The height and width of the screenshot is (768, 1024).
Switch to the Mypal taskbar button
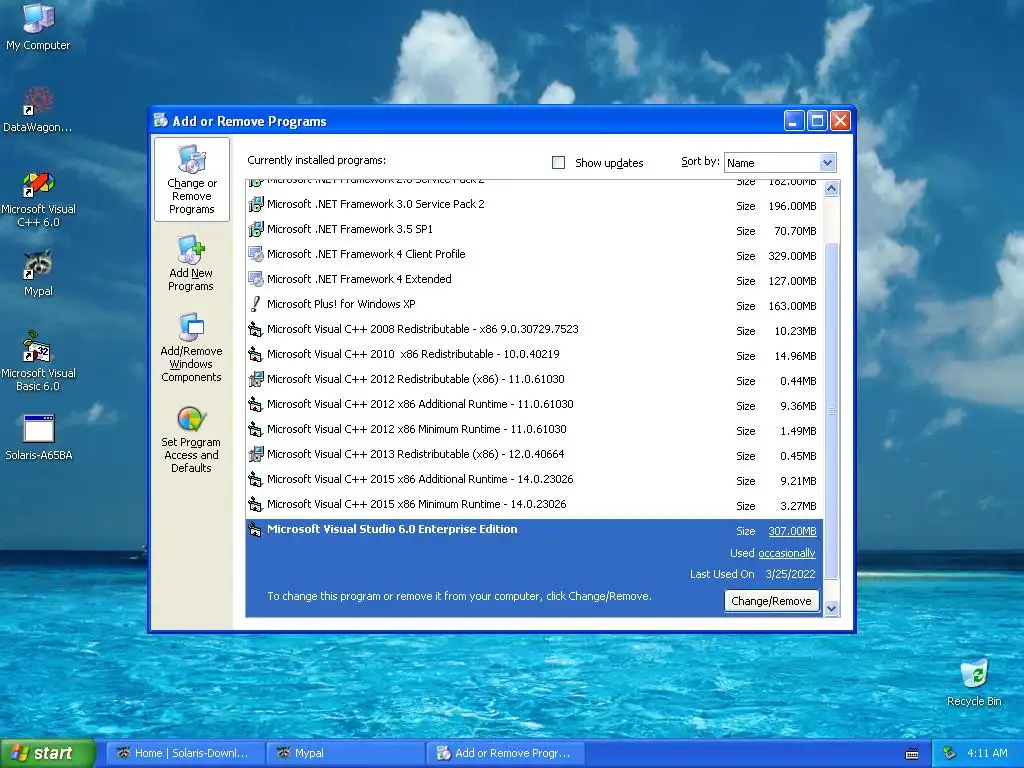345,754
